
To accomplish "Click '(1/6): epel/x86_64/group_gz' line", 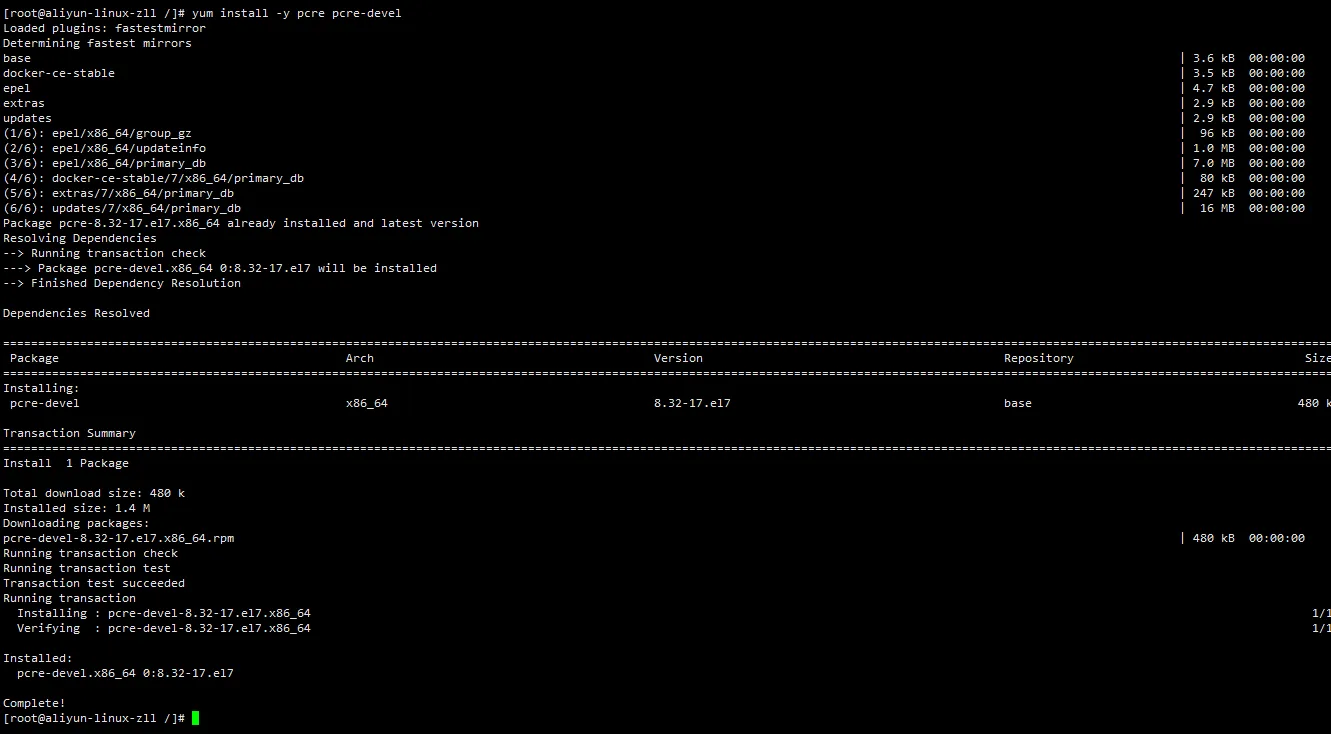I will coord(97,133).
